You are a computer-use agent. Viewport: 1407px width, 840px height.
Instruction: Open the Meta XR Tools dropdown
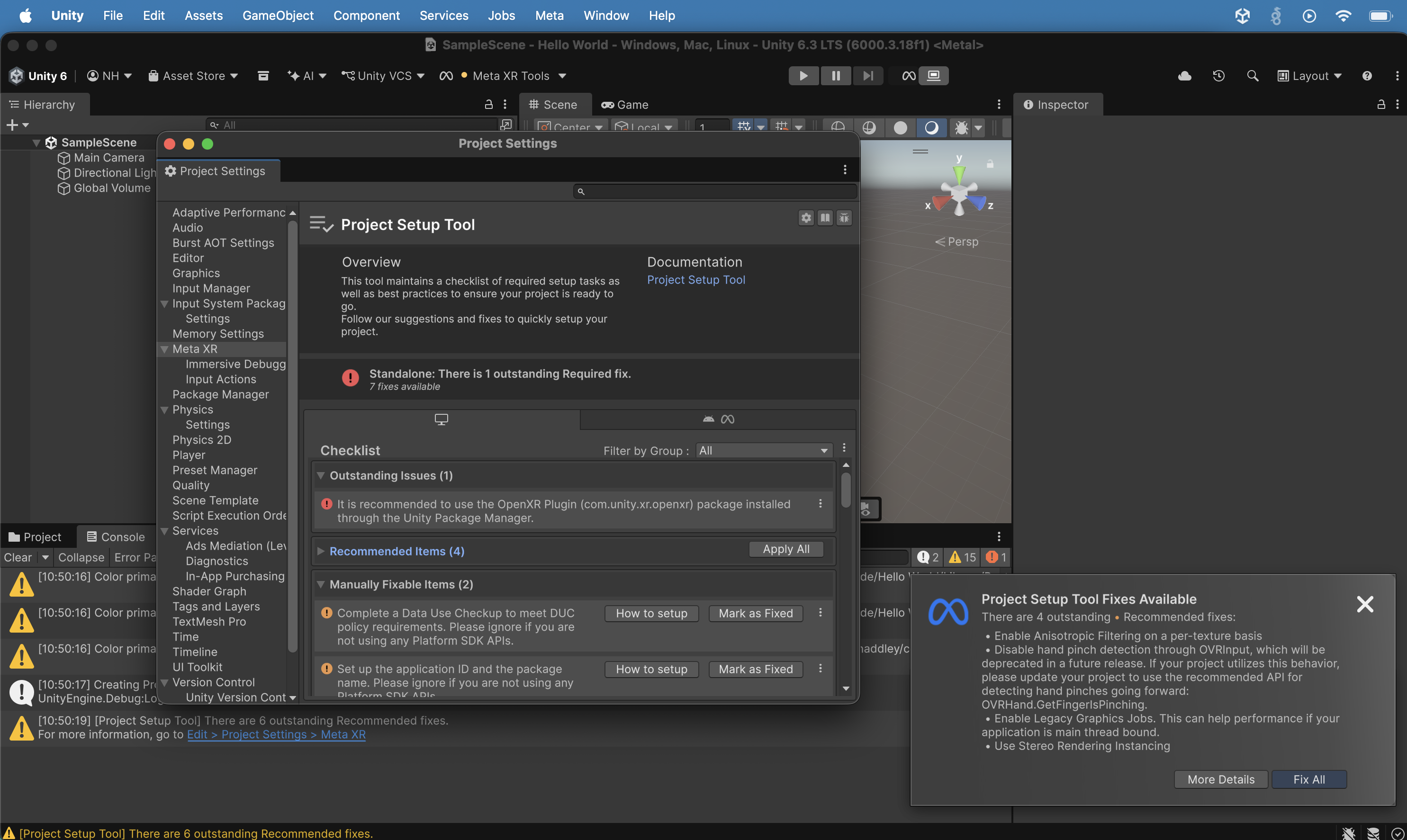pos(503,76)
